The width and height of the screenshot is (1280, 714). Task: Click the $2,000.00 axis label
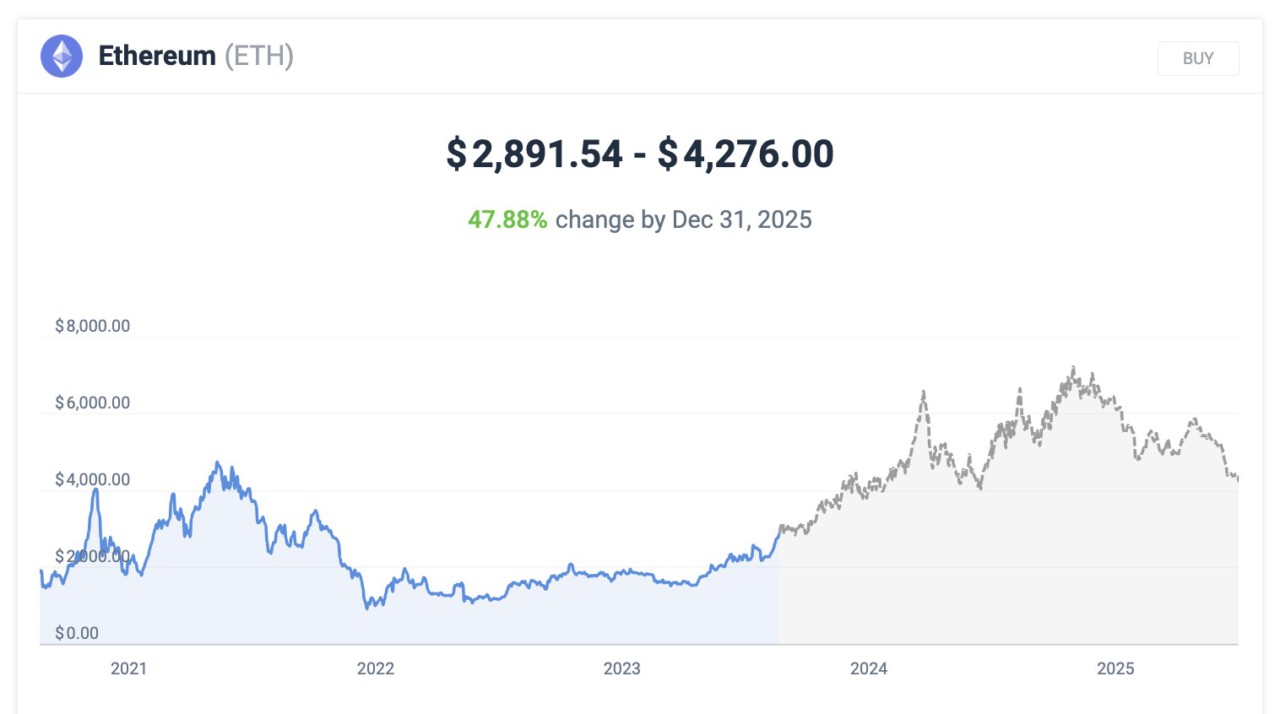click(92, 556)
